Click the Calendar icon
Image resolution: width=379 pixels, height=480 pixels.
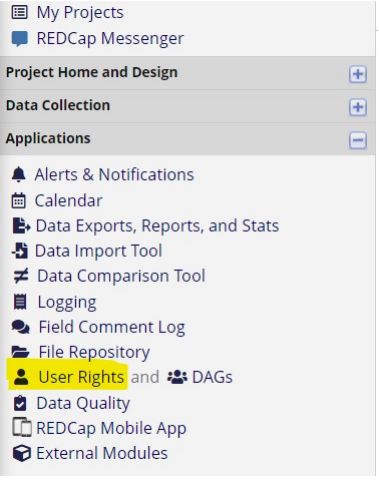click(x=19, y=200)
